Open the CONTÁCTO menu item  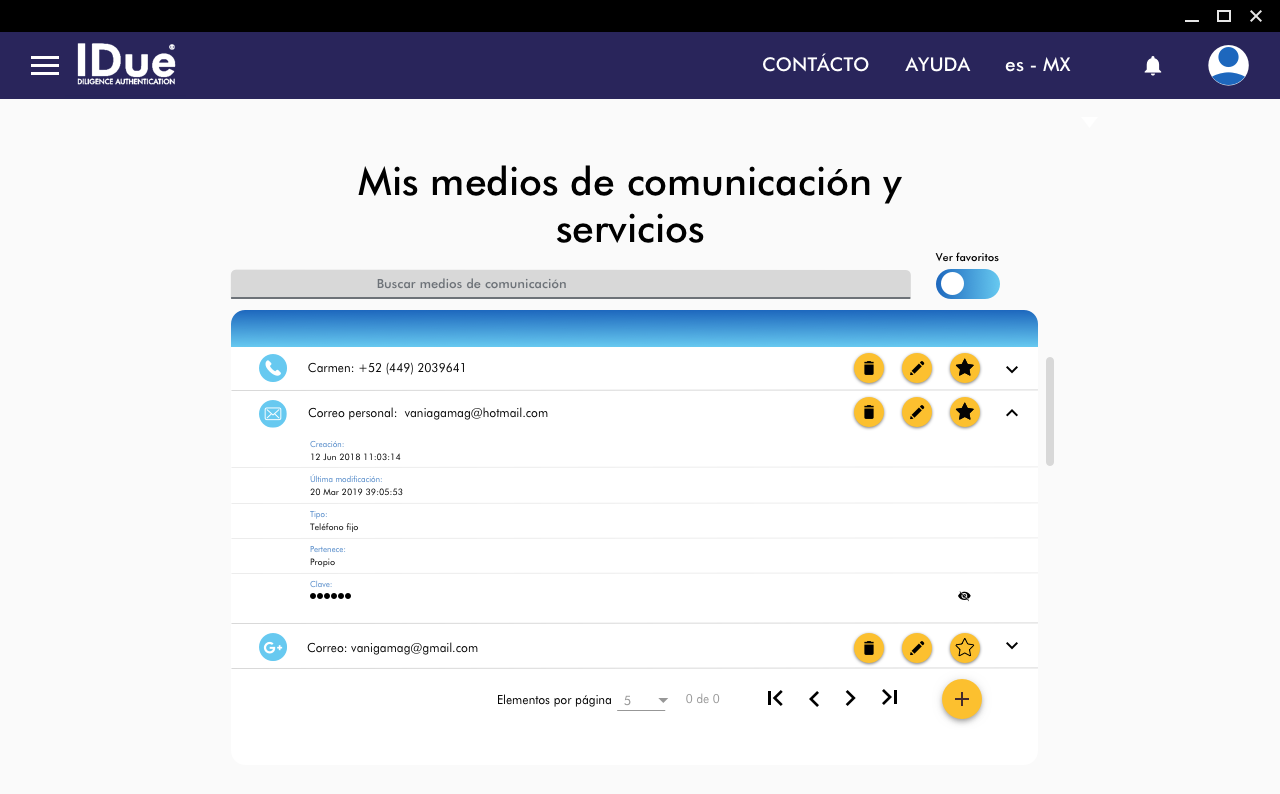815,65
